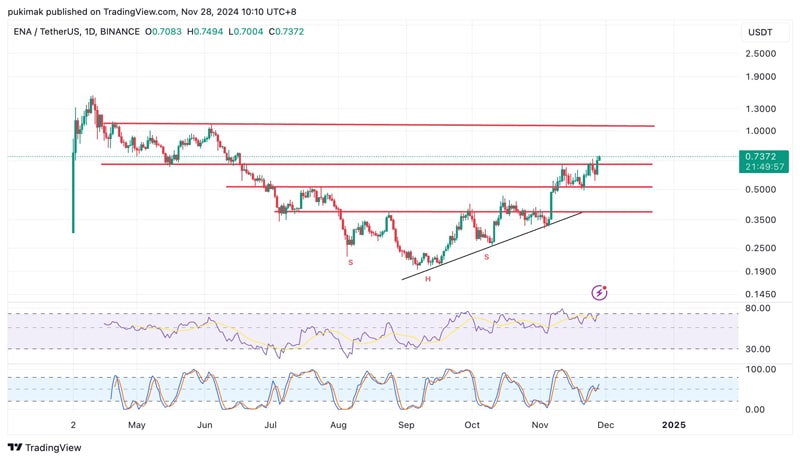Click the Dec label on time axis

[606, 425]
